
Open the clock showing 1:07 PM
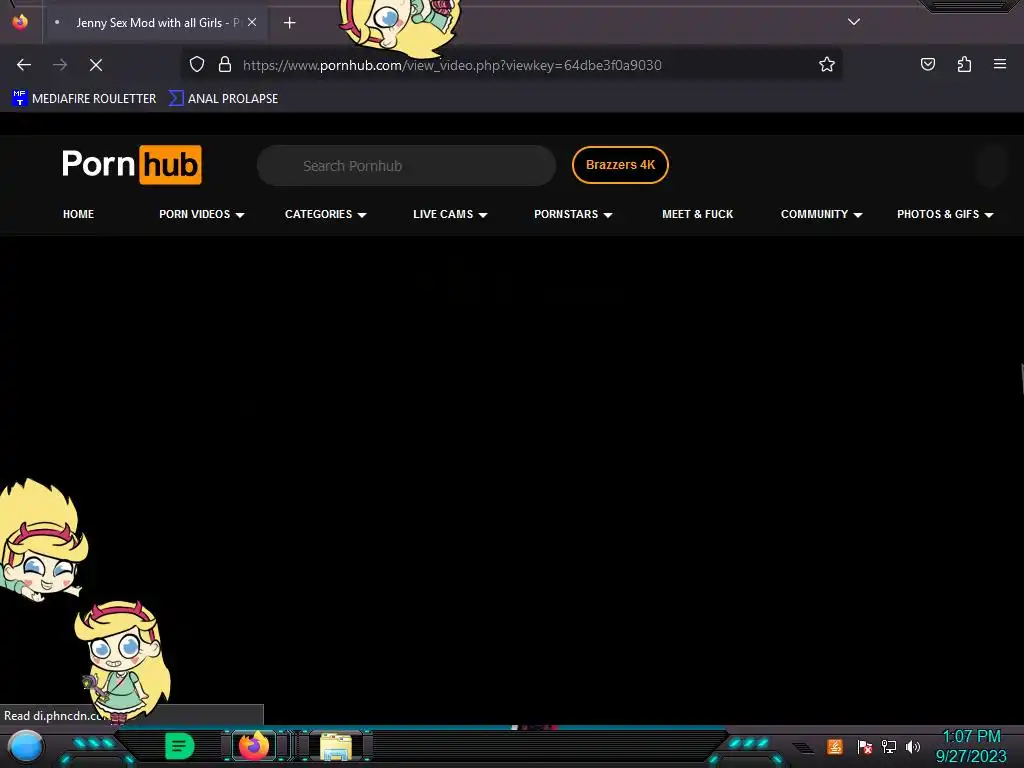click(971, 746)
